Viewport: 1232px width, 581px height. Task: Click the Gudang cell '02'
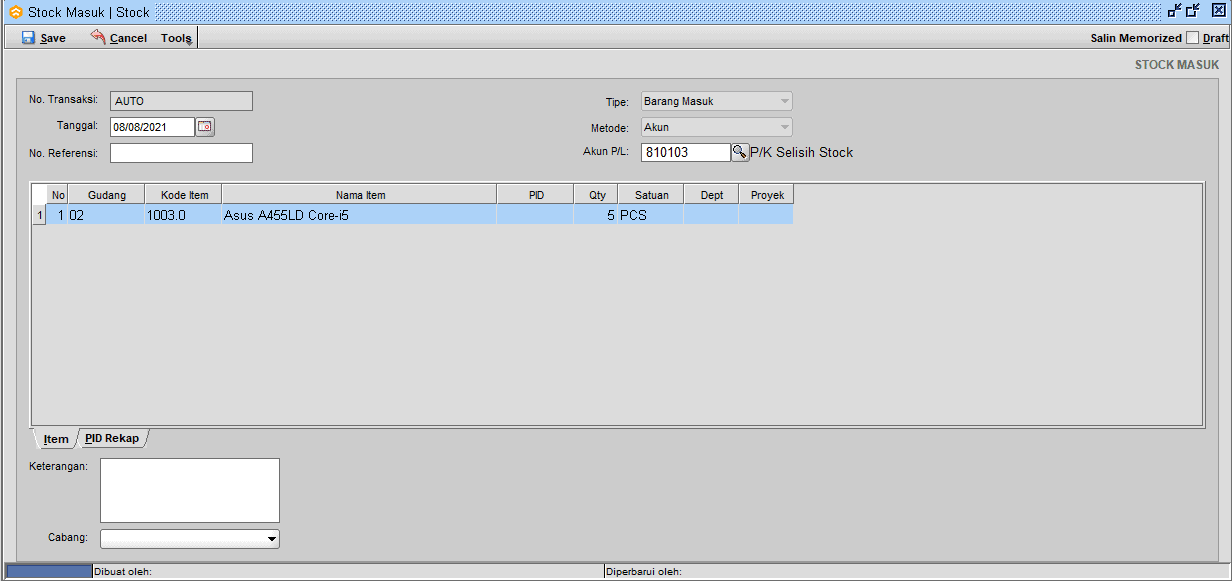click(107, 215)
